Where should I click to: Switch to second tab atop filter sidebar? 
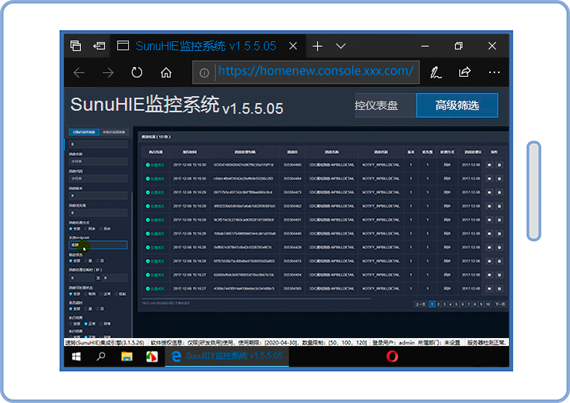pos(114,132)
